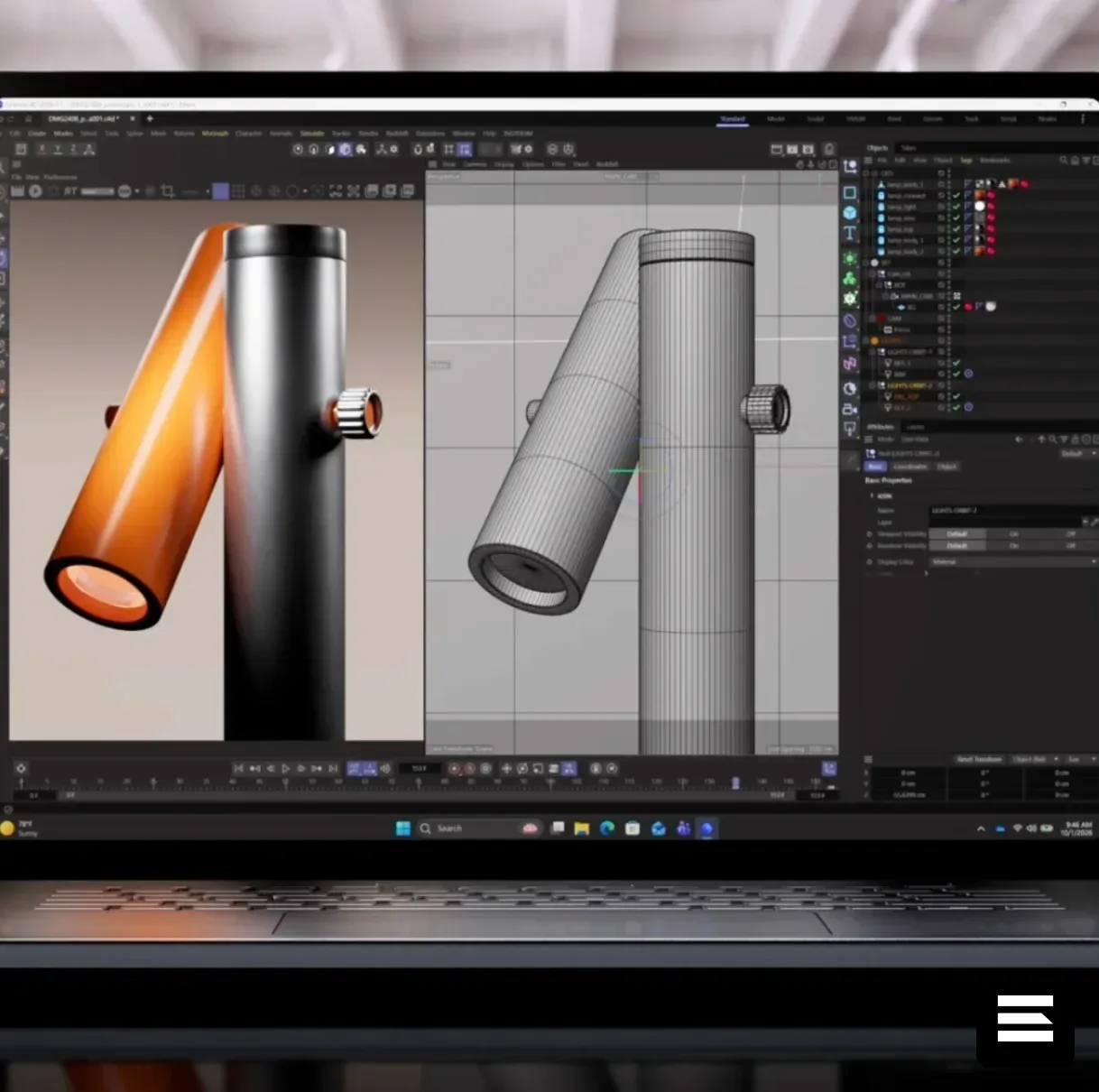
Task: Select the crop region render icon
Action: (167, 191)
